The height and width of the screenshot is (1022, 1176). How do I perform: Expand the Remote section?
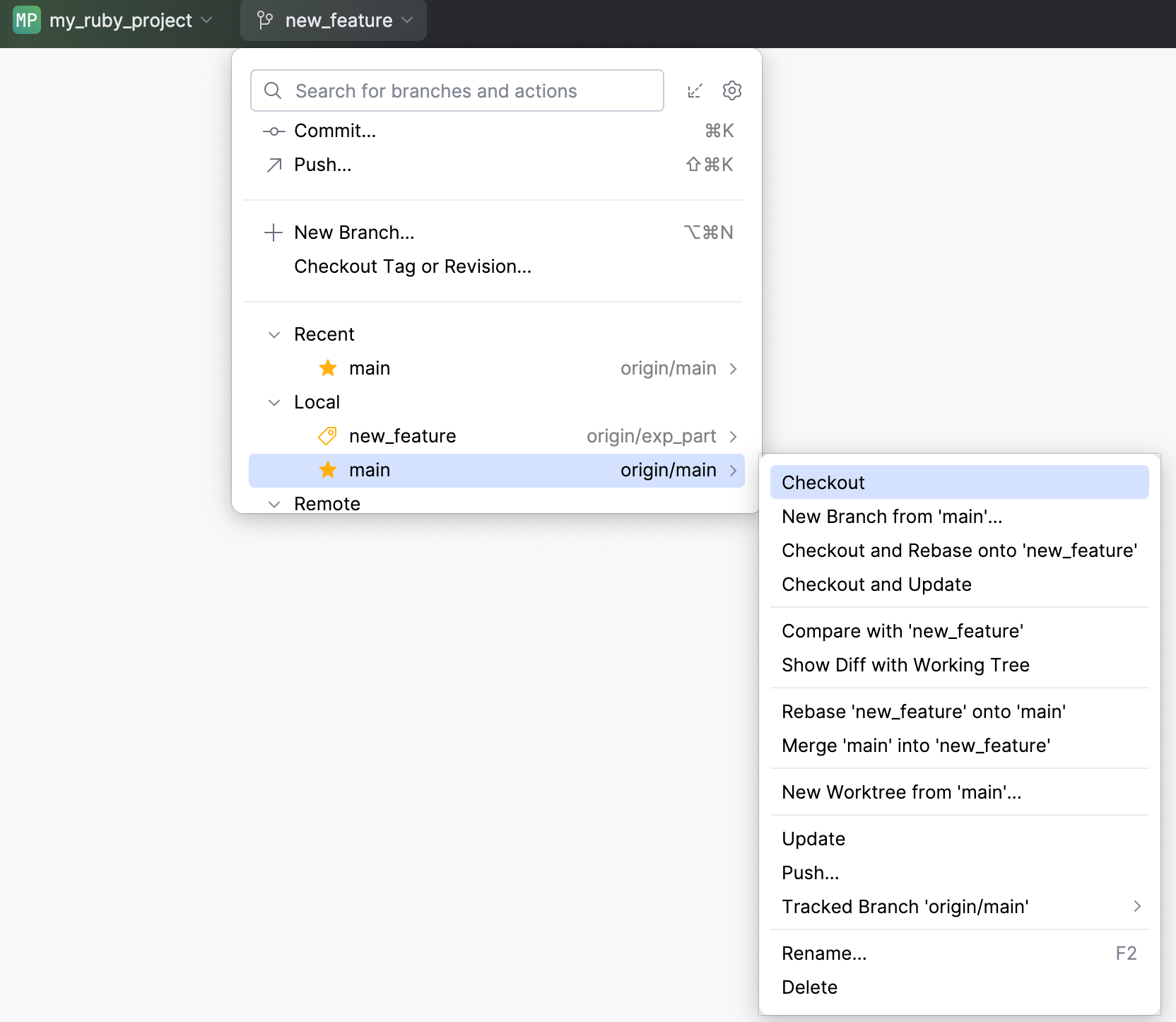click(x=274, y=504)
